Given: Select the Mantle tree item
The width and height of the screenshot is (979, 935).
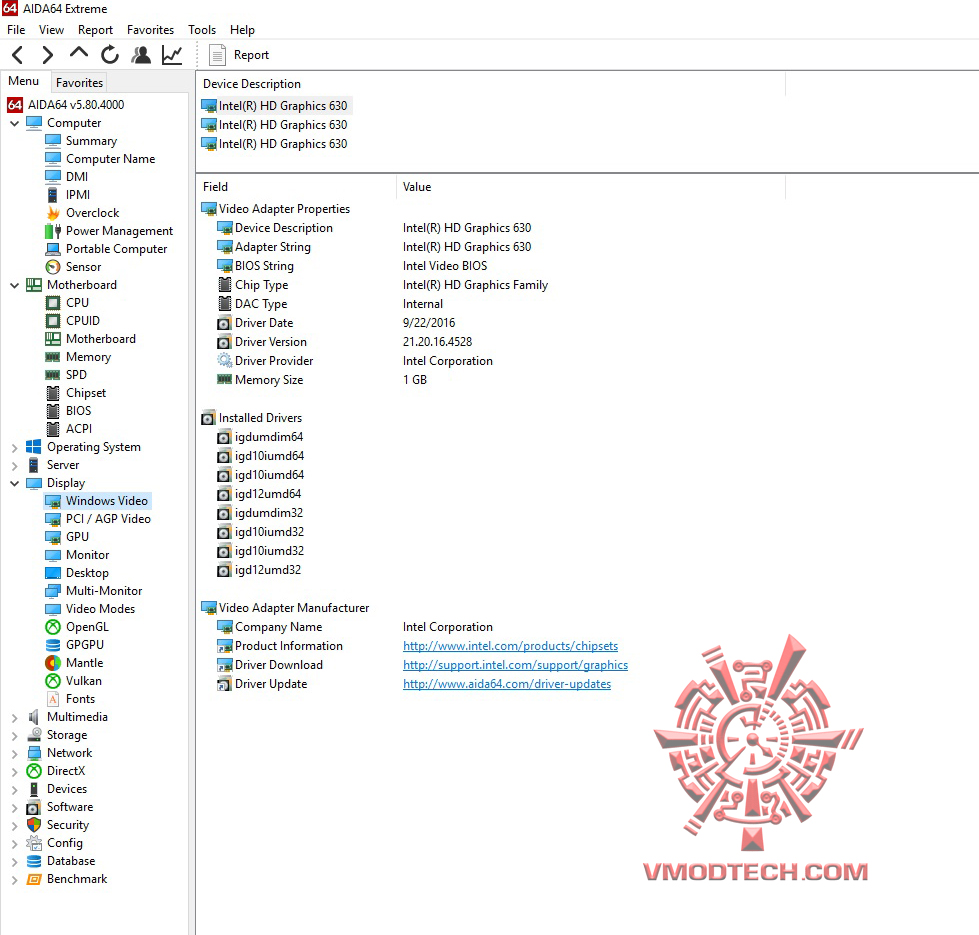Looking at the screenshot, I should (x=74, y=663).
